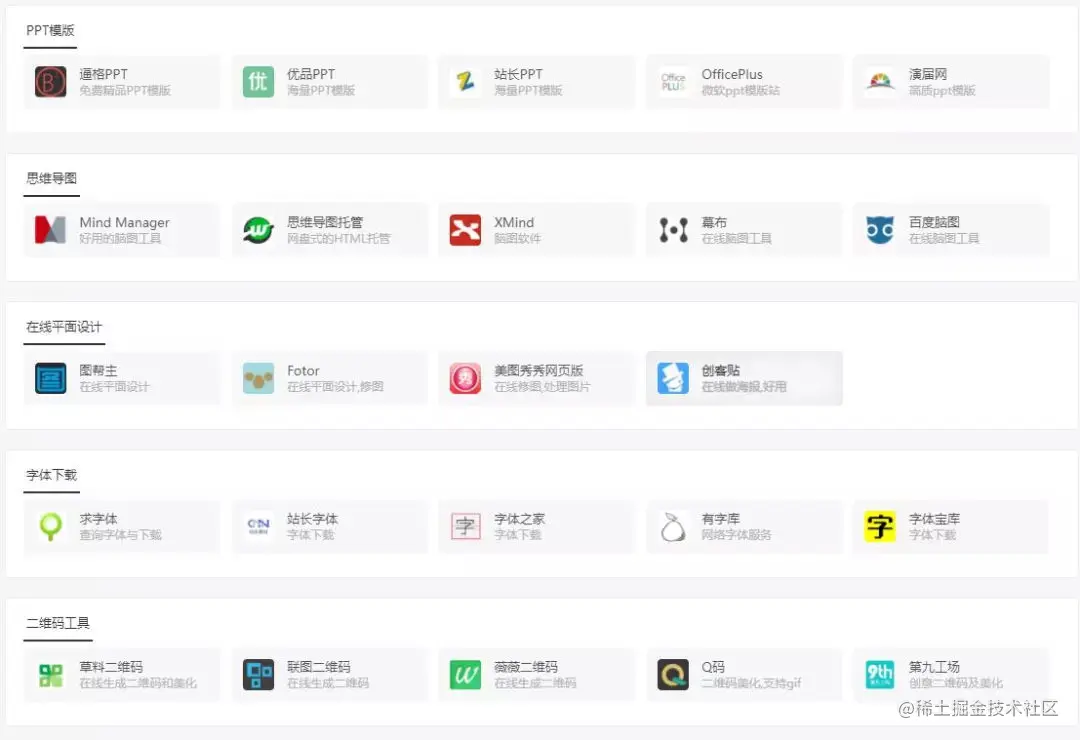Click the 在线生成二维码和美化 description
Image resolution: width=1080 pixels, height=740 pixels.
click(x=138, y=683)
